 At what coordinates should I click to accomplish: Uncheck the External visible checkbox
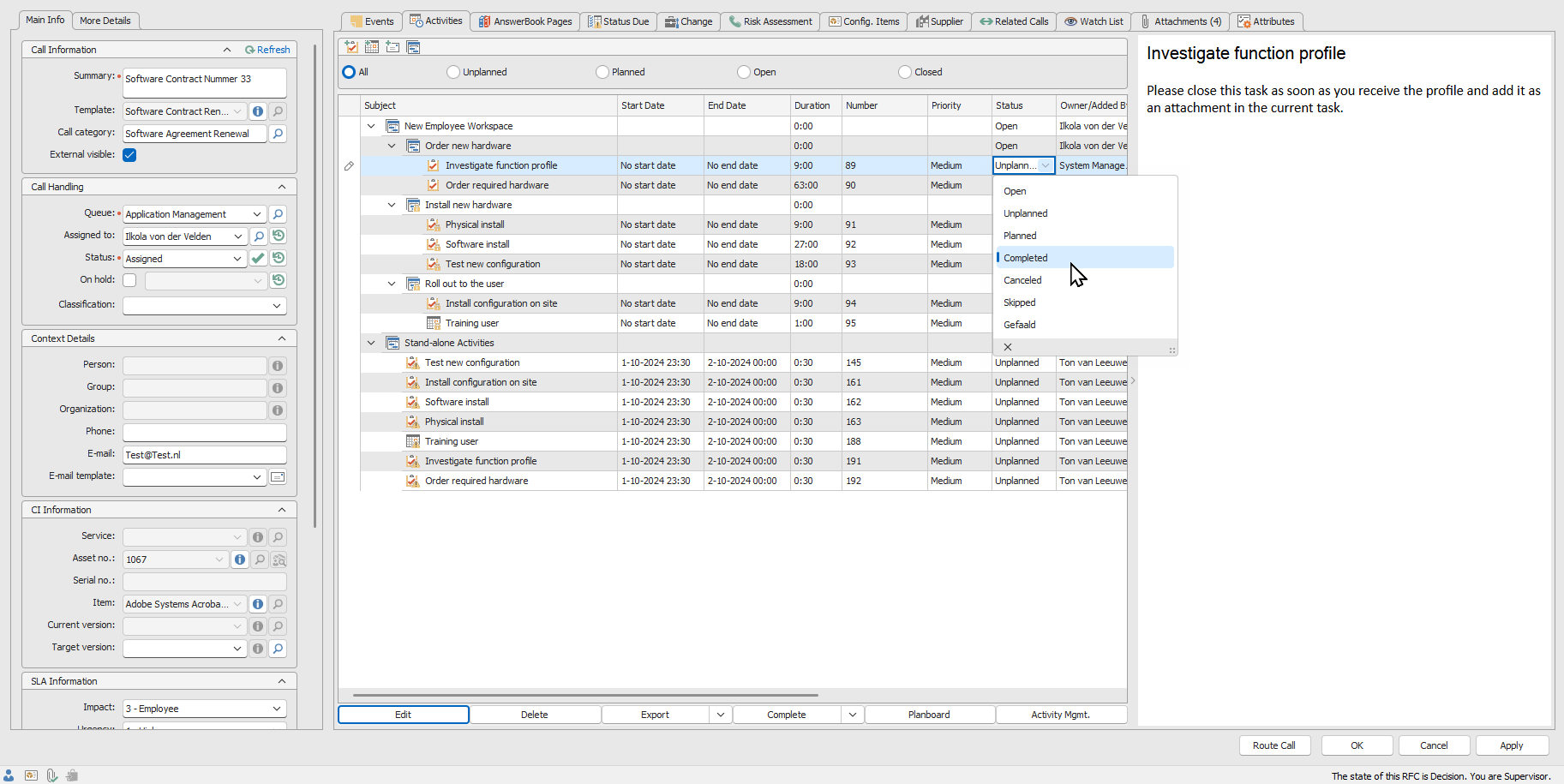[x=129, y=155]
